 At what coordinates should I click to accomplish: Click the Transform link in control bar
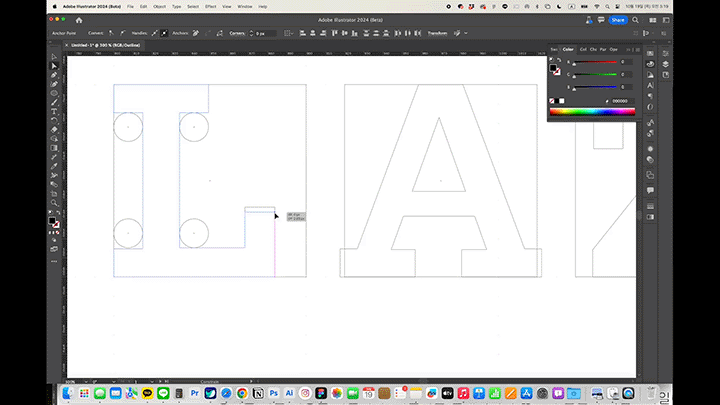(x=437, y=33)
